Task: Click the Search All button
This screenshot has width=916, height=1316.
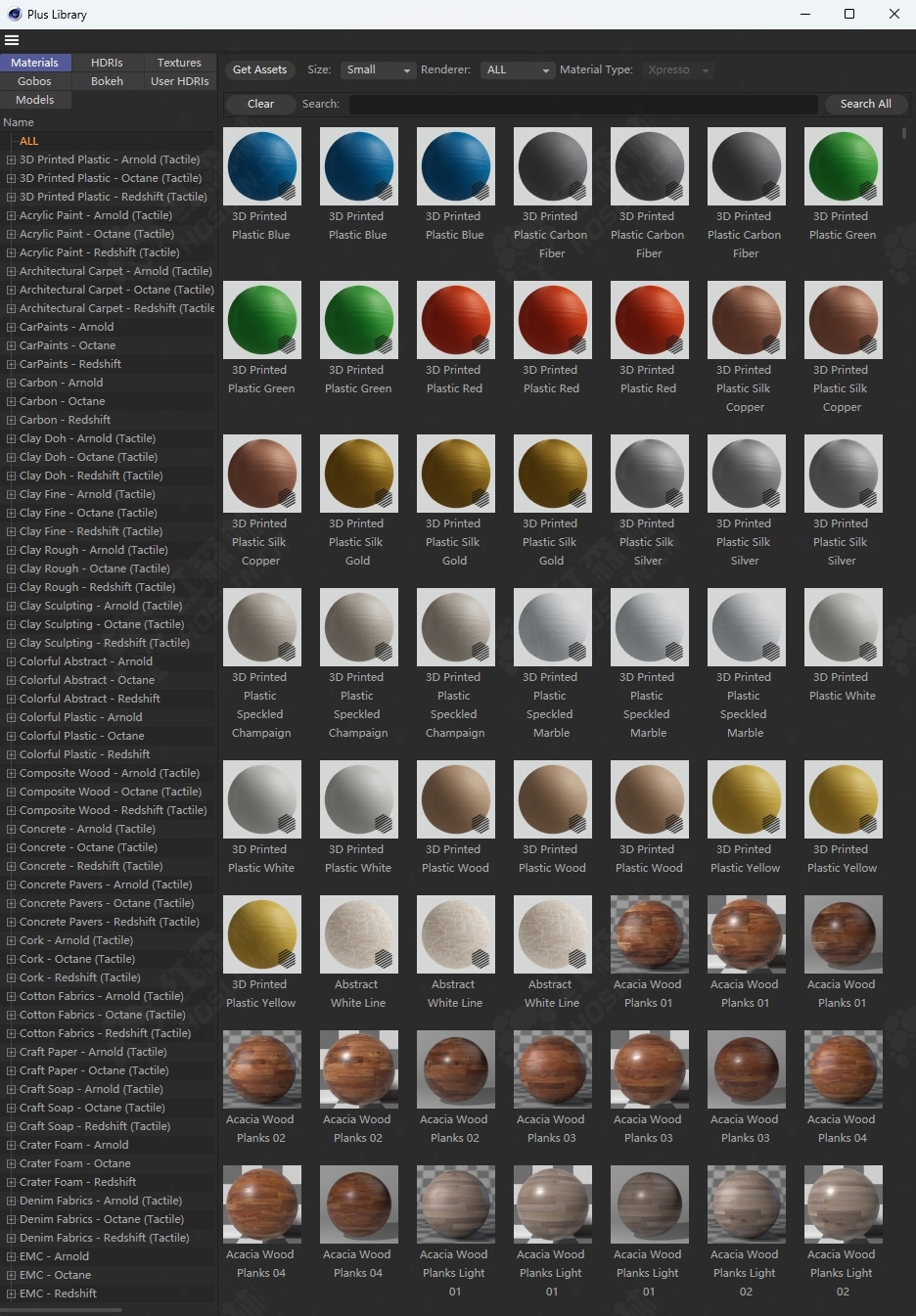Action: click(x=865, y=104)
